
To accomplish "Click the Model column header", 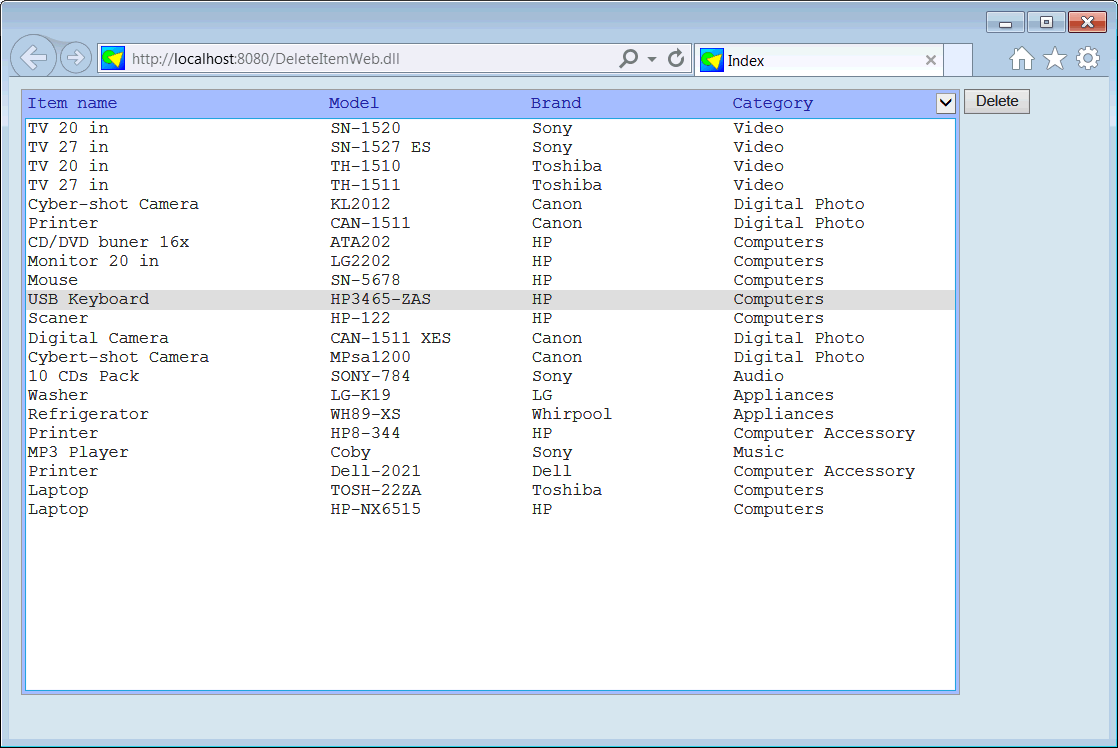I will (354, 103).
